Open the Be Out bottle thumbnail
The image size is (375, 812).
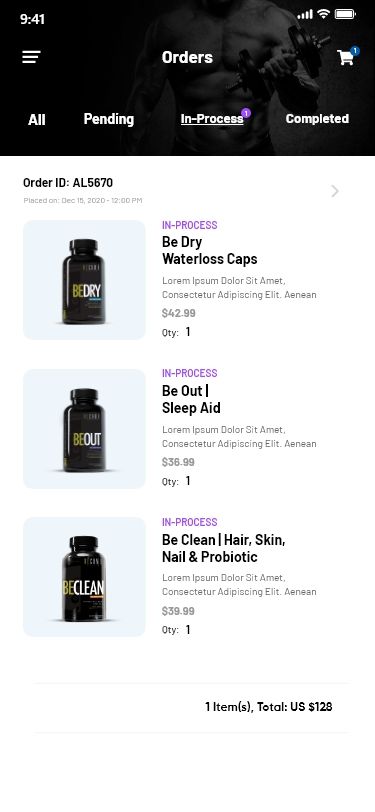coord(84,429)
